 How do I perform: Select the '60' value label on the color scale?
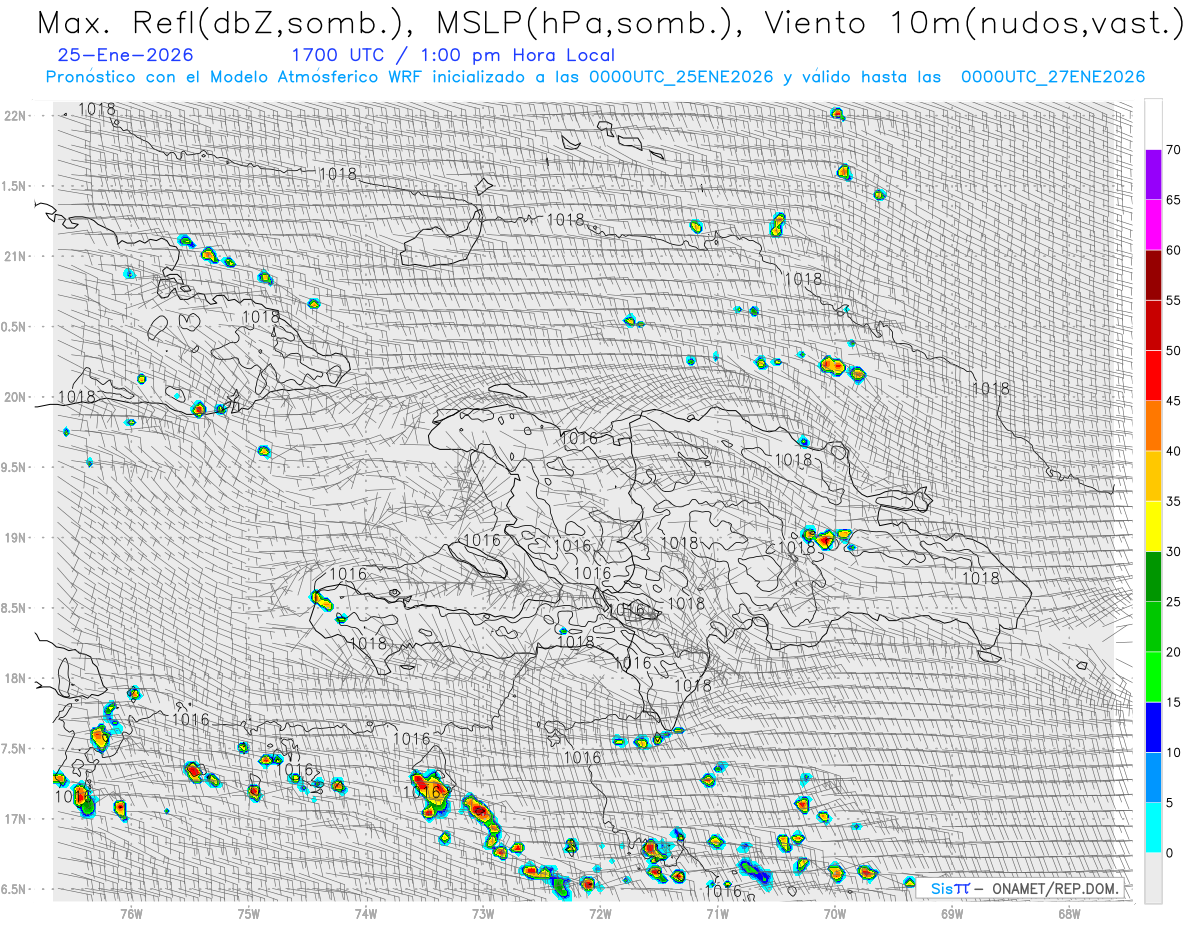[x=1174, y=250]
